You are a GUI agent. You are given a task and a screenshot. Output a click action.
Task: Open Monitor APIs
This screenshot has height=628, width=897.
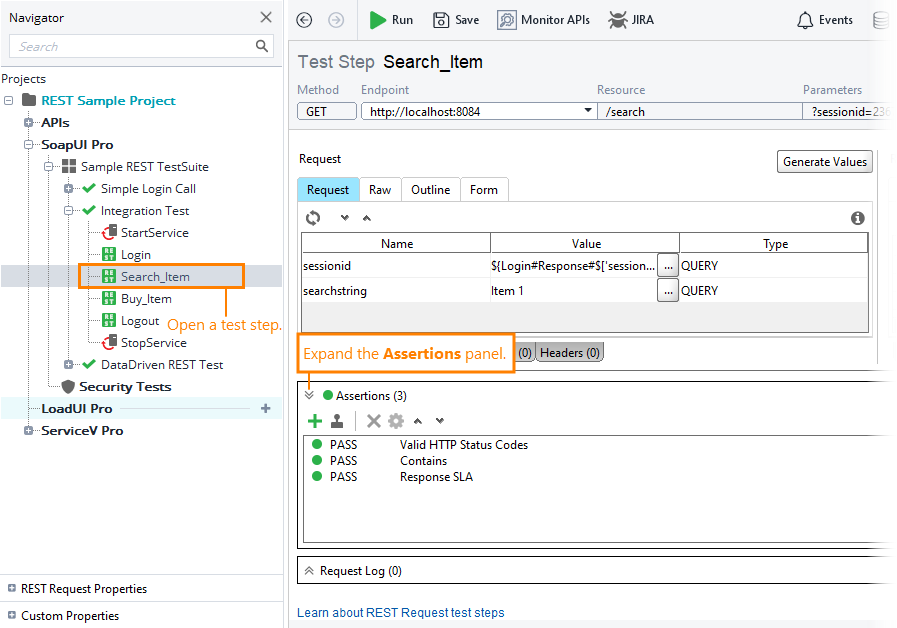pyautogui.click(x=543, y=20)
